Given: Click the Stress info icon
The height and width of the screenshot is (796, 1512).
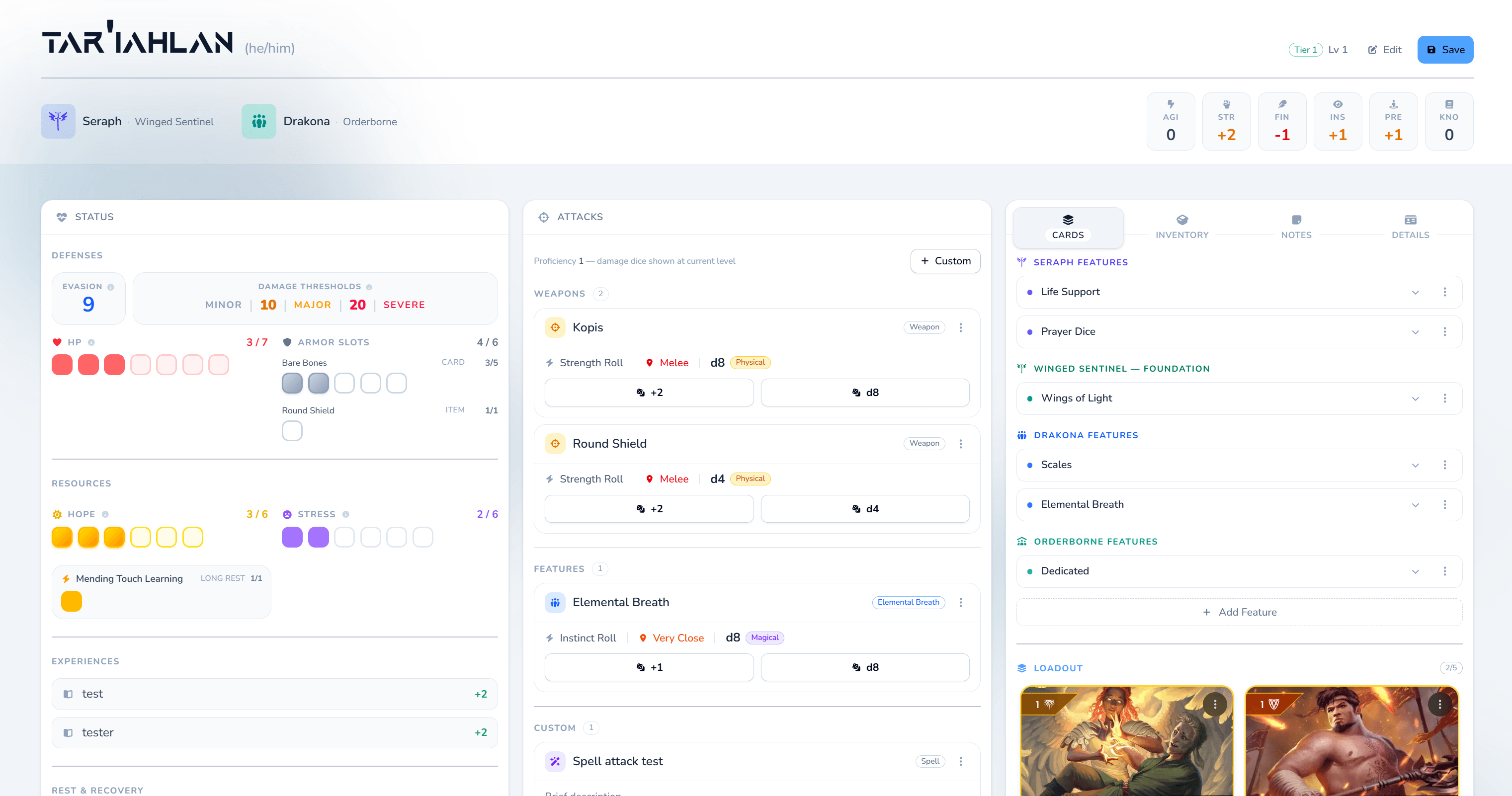Looking at the screenshot, I should click(346, 514).
